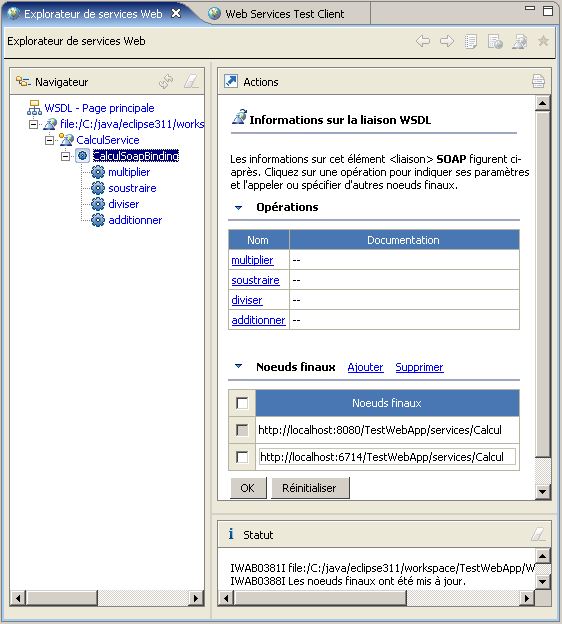The width and height of the screenshot is (562, 624).
Task: Open multiplier link in Opérations table
Action: point(252,260)
